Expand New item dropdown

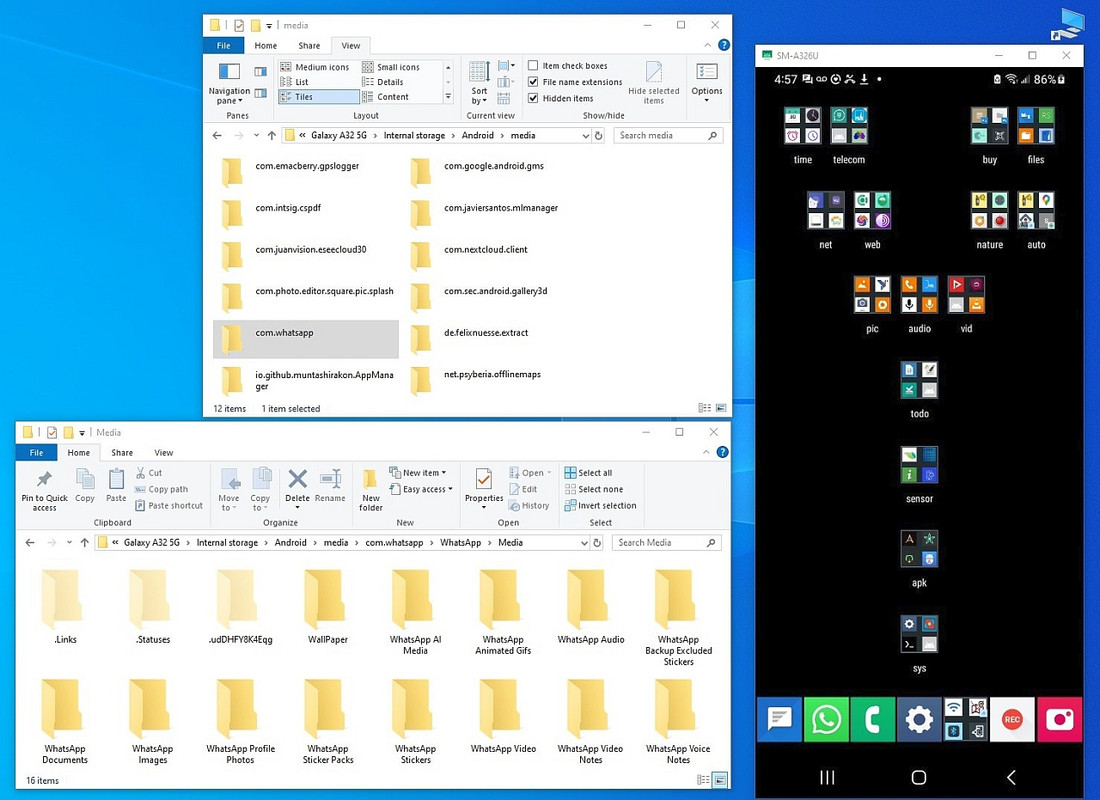coord(417,473)
